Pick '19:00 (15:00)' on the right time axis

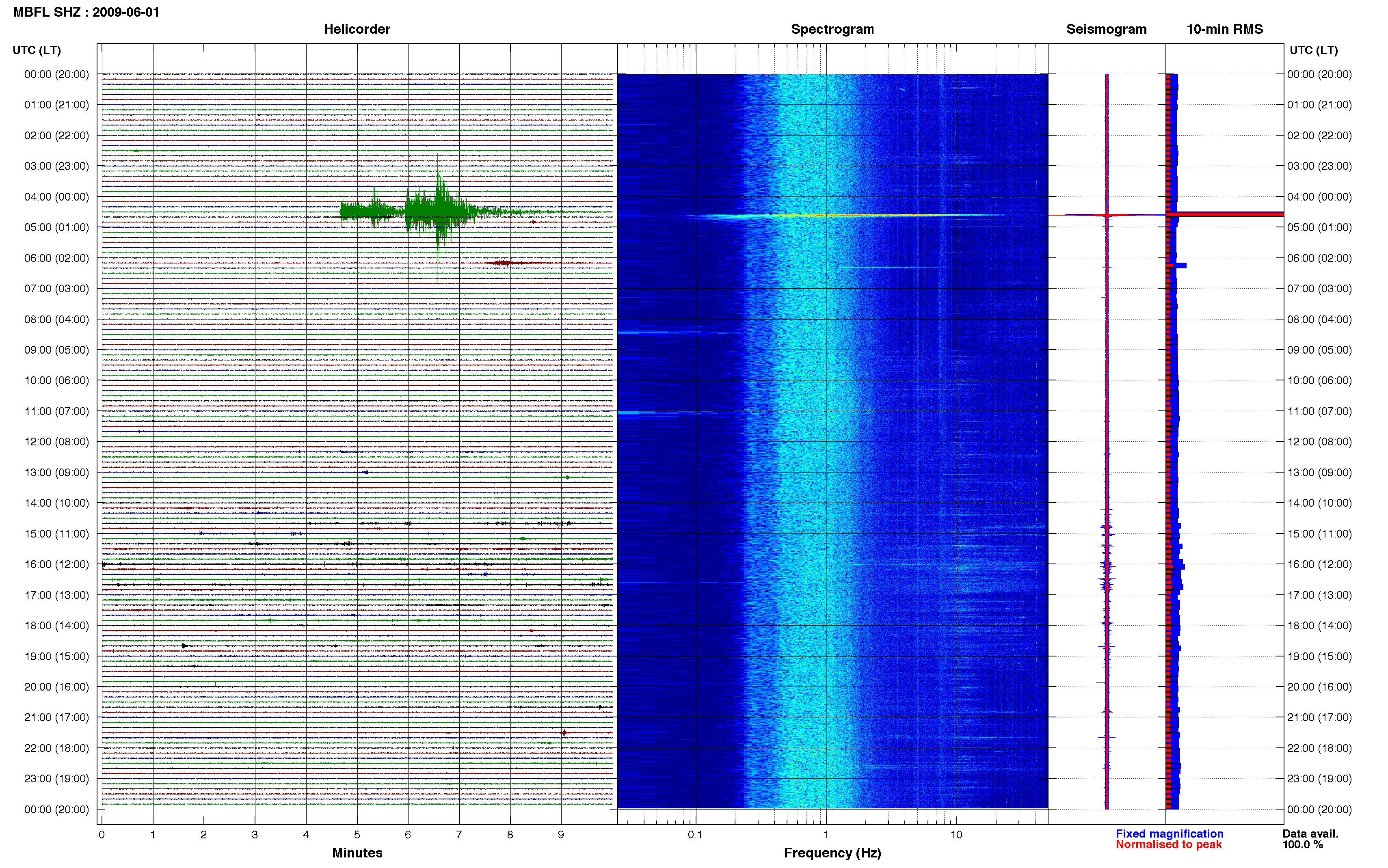1319,656
